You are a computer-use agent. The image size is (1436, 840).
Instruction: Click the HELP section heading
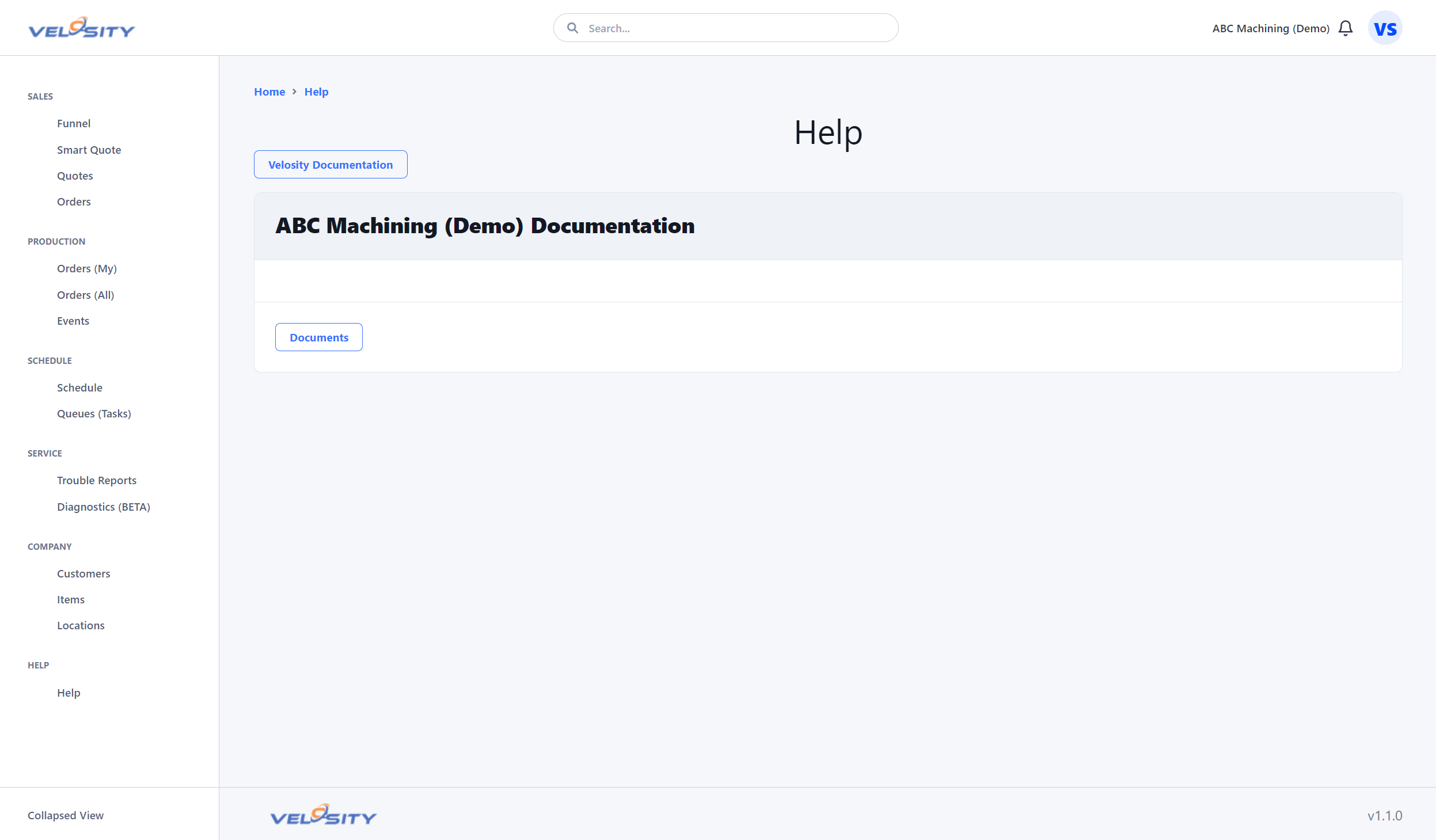point(39,666)
